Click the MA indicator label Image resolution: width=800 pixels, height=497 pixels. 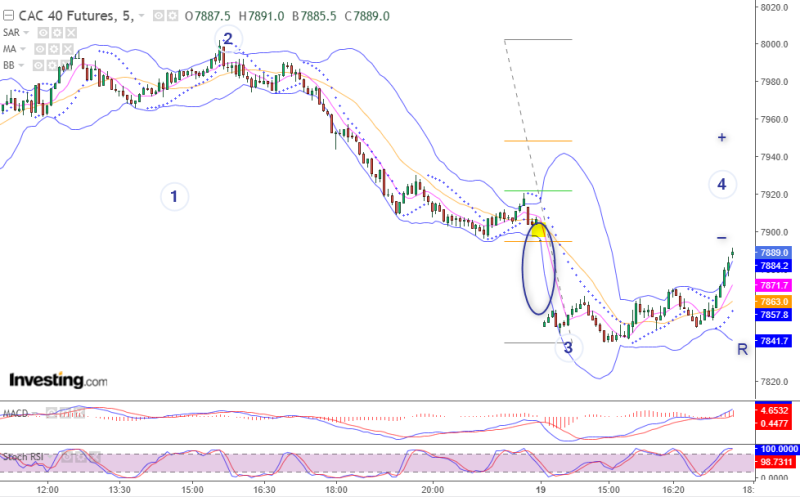click(9, 49)
